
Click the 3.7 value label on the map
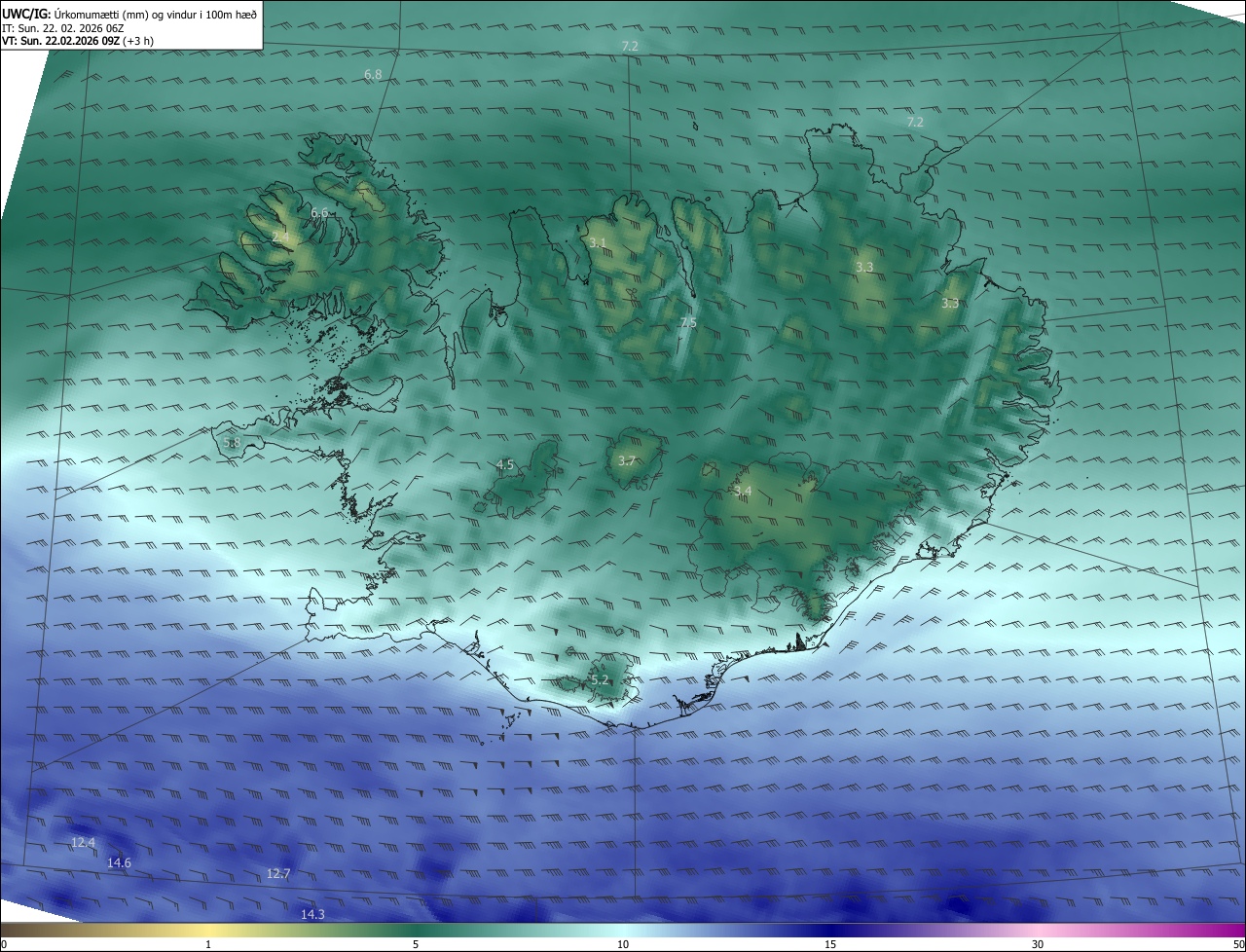(626, 461)
